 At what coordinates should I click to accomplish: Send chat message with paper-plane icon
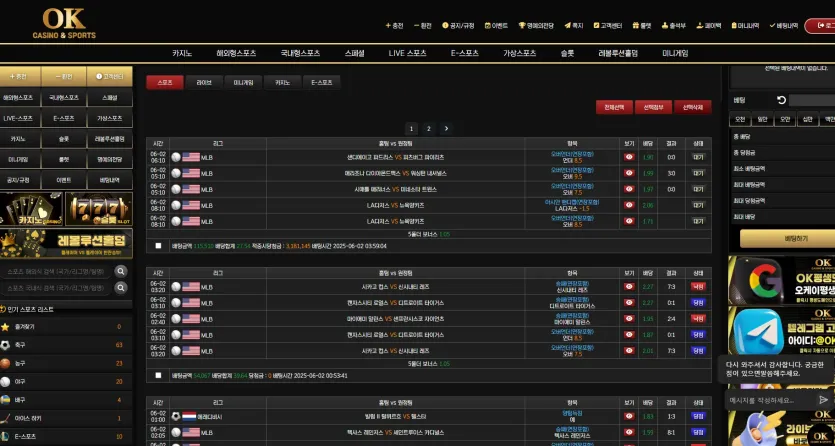click(823, 400)
